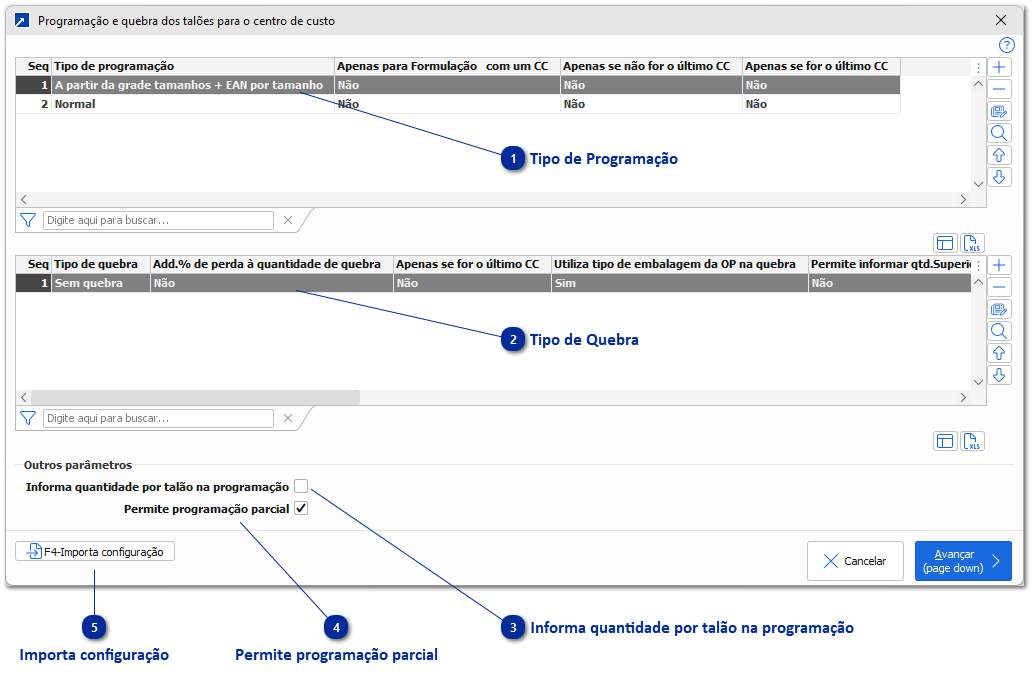Sort by the Tipo de quebra column header
Screen dimensions: 1033x681
pyautogui.click(x=100, y=264)
